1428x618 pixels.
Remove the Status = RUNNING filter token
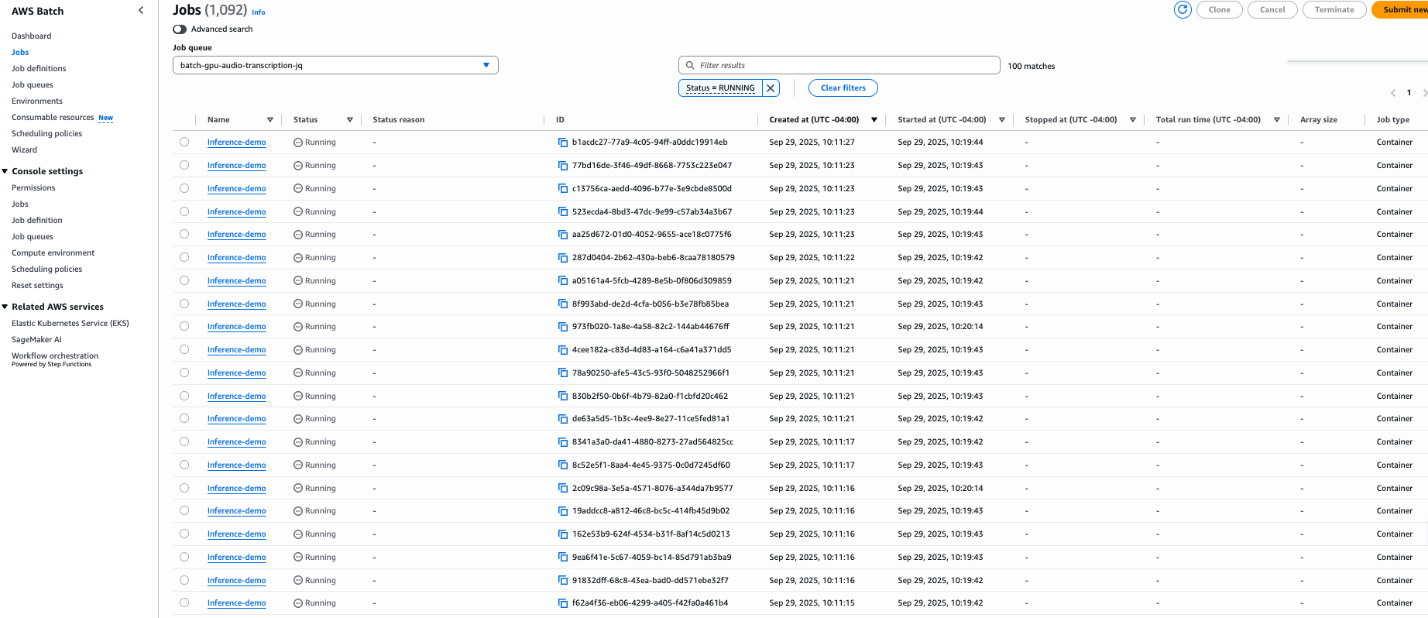pos(770,88)
